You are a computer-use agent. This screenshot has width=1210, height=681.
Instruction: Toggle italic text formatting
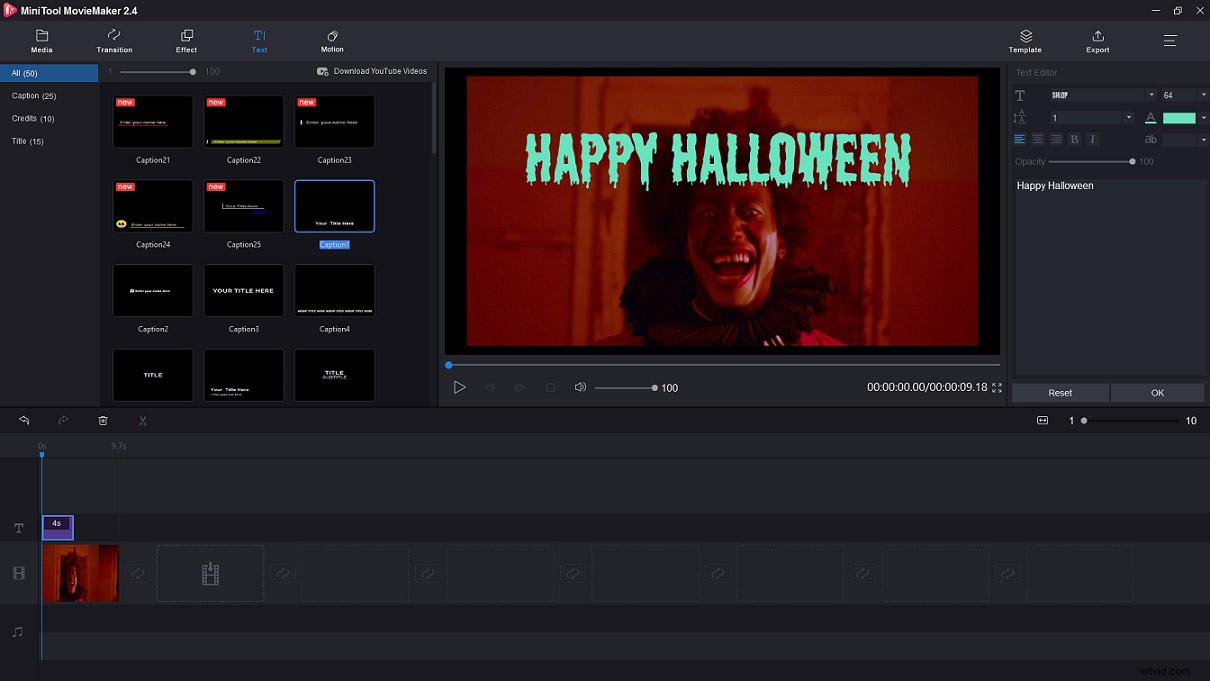tap(1092, 139)
